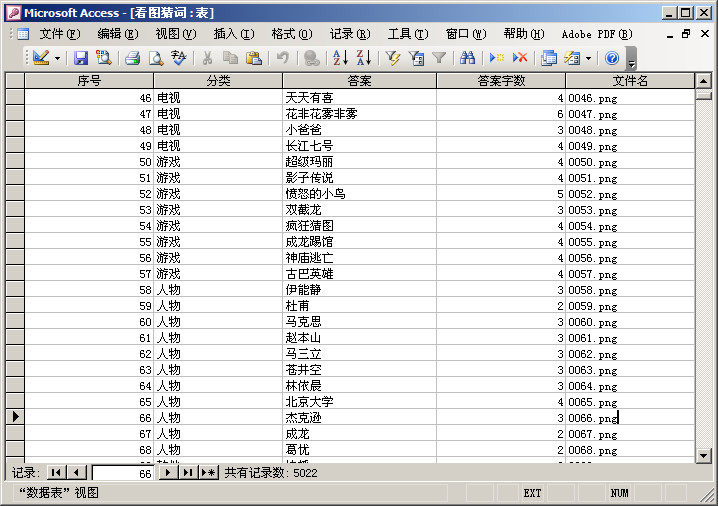This screenshot has width=718, height=506.
Task: Open the 编辑(E) menu
Action: (118, 34)
